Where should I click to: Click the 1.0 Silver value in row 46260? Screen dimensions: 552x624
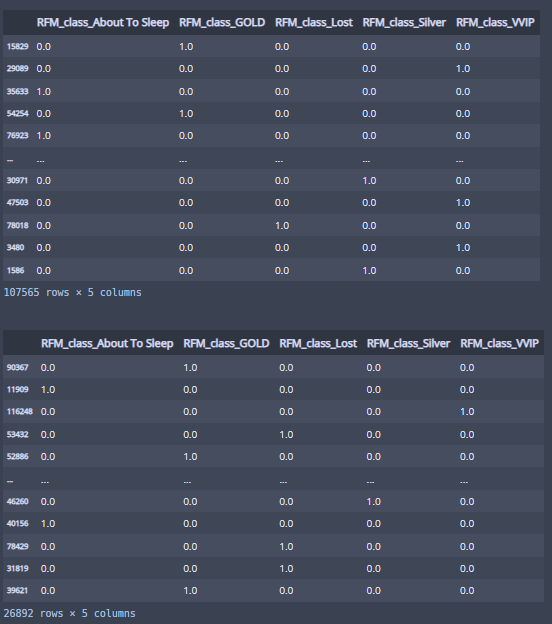click(374, 501)
